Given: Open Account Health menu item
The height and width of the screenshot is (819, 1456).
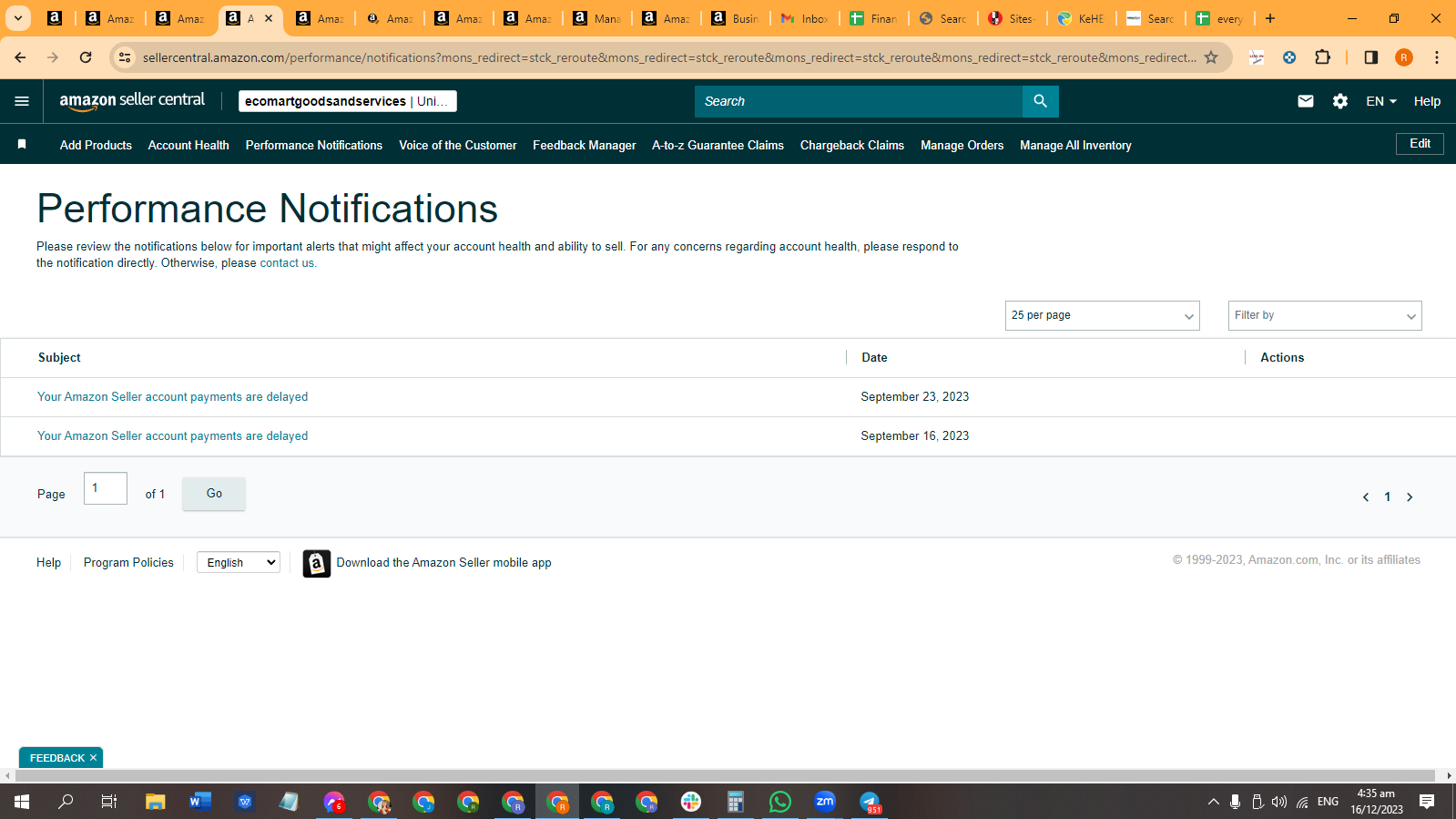Looking at the screenshot, I should [188, 145].
